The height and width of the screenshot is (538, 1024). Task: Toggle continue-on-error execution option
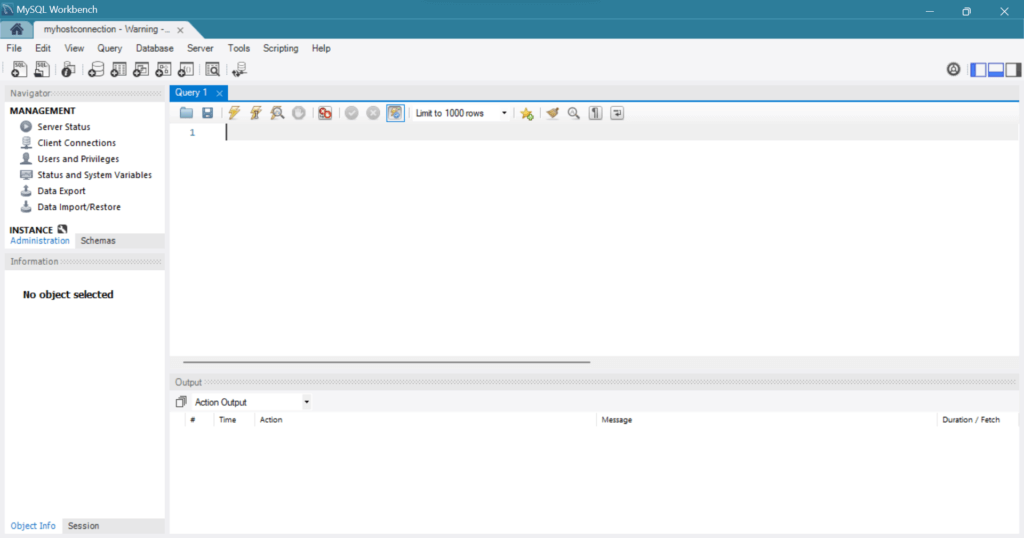coord(325,113)
